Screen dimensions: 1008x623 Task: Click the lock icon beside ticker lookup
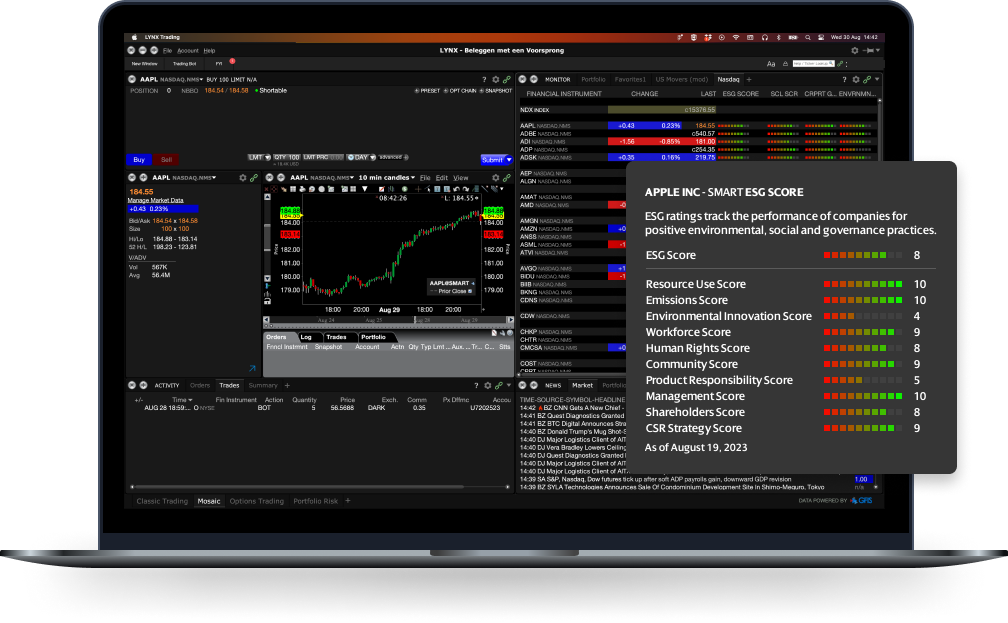click(785, 64)
